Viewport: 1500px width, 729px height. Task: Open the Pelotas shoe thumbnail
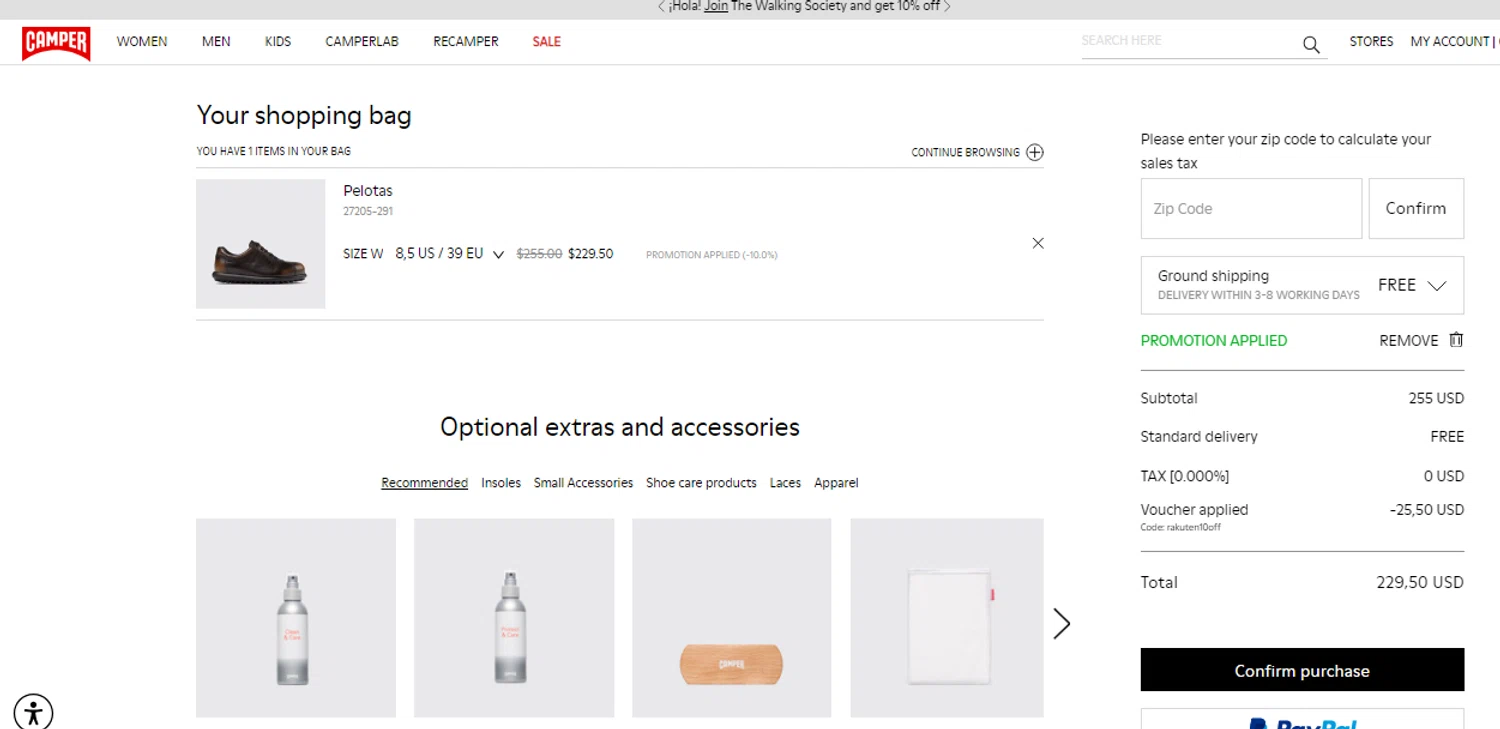point(260,244)
